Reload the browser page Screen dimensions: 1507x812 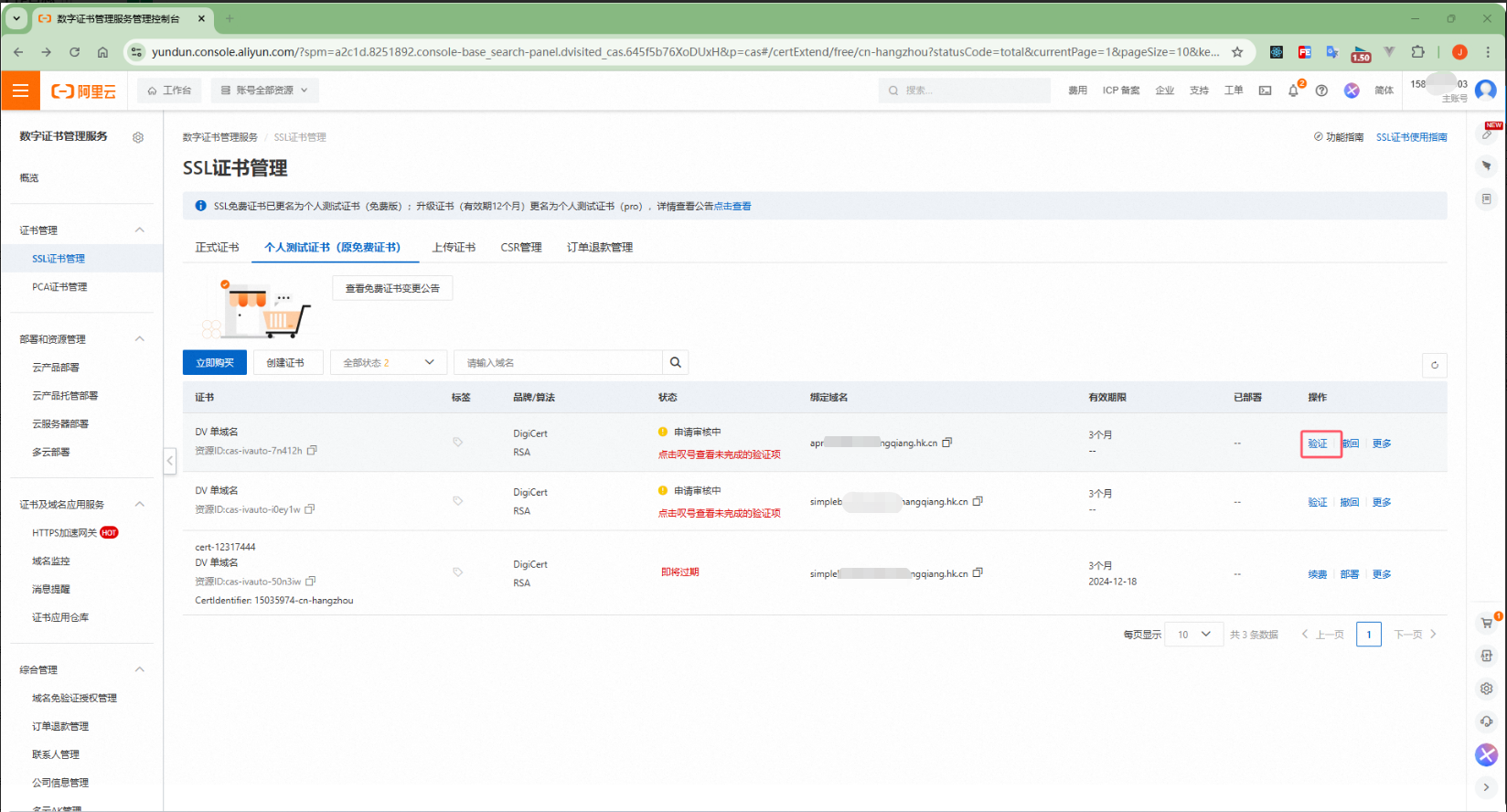tap(74, 52)
